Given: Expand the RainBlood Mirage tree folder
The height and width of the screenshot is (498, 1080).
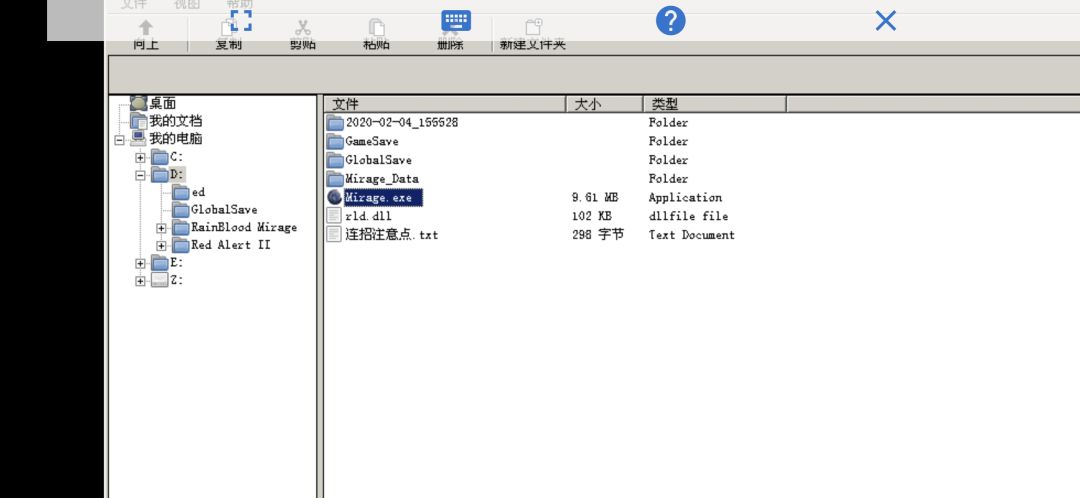Looking at the screenshot, I should (161, 228).
